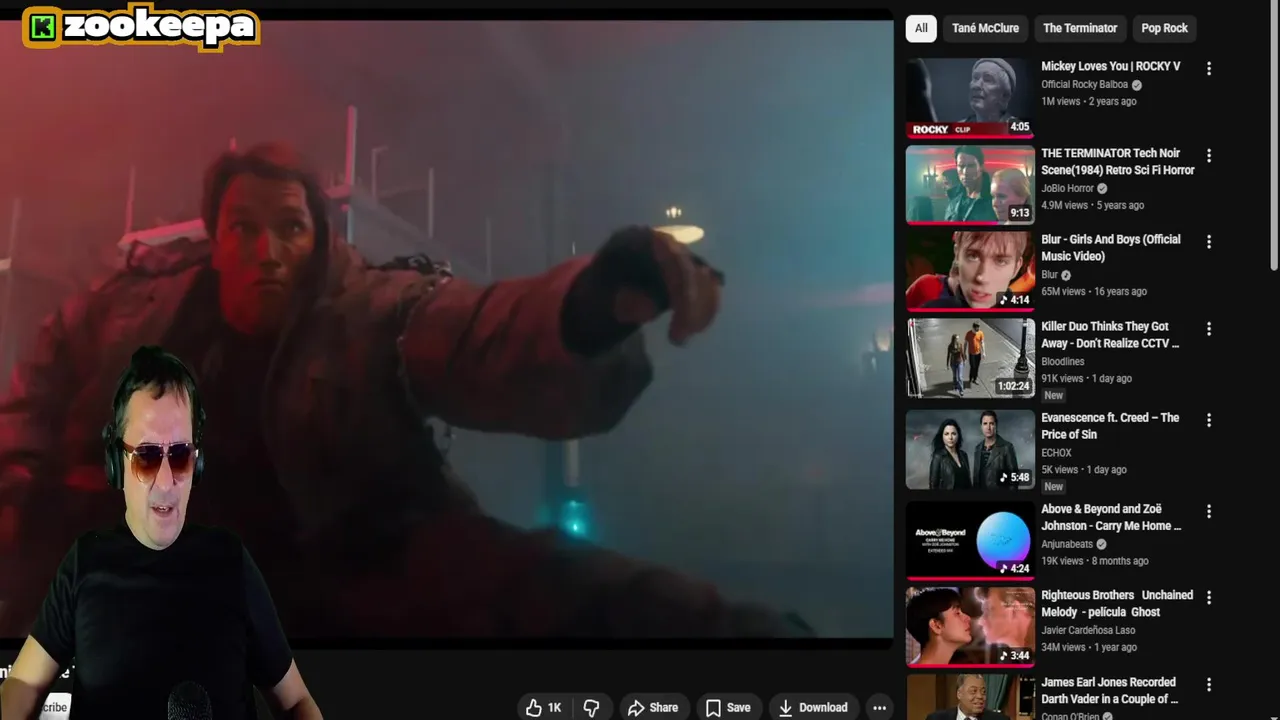Like the video with thumbs up

[544, 707]
